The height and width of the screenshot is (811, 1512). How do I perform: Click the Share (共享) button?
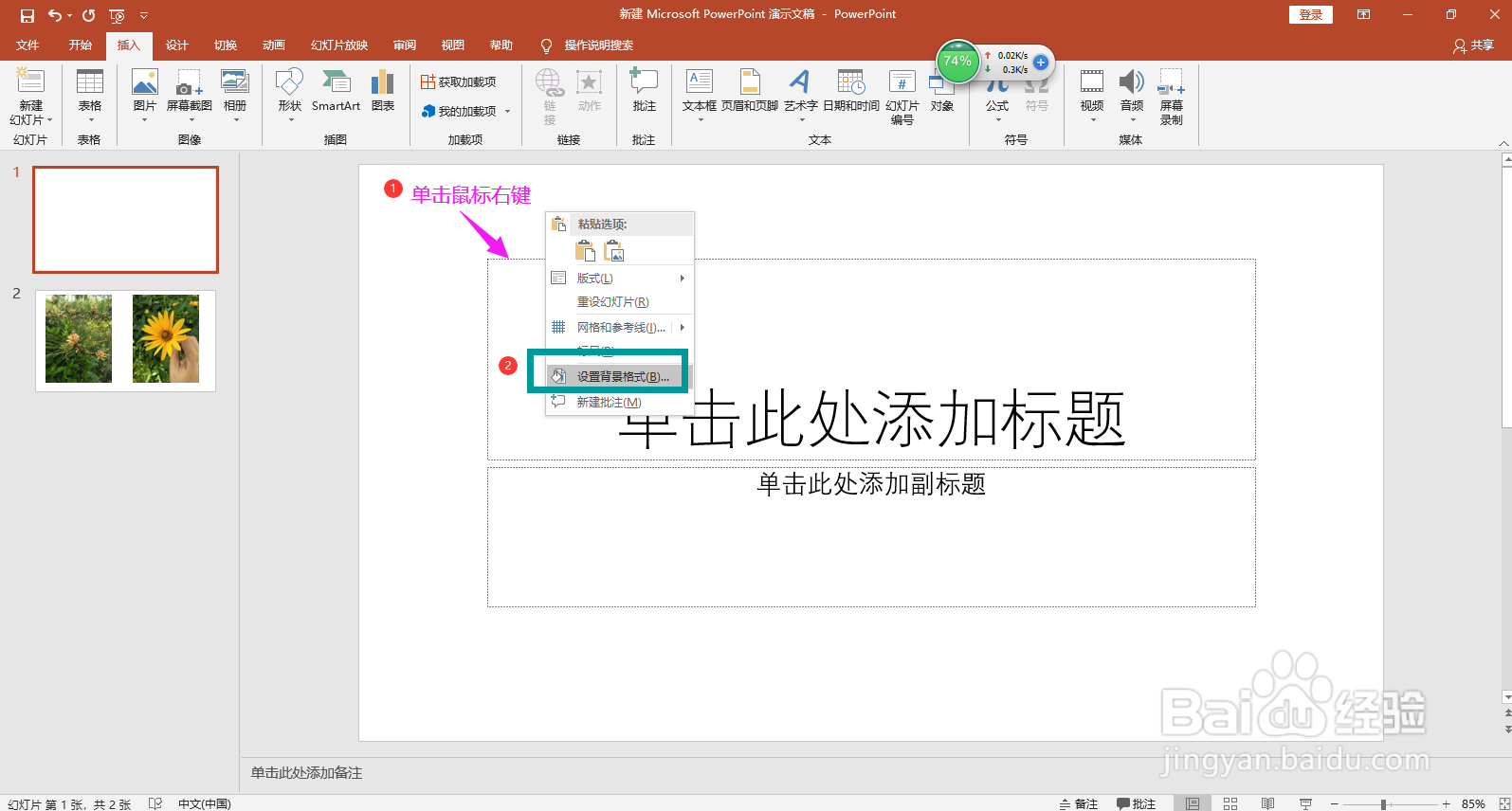(1473, 45)
